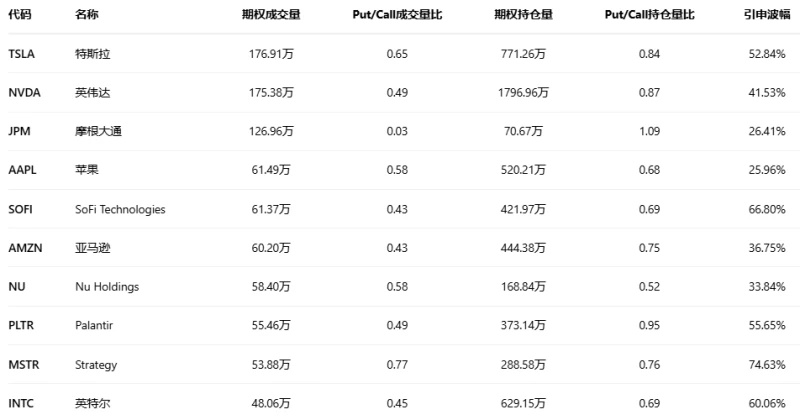Open the MSTR ticker symbol

pyautogui.click(x=23, y=365)
